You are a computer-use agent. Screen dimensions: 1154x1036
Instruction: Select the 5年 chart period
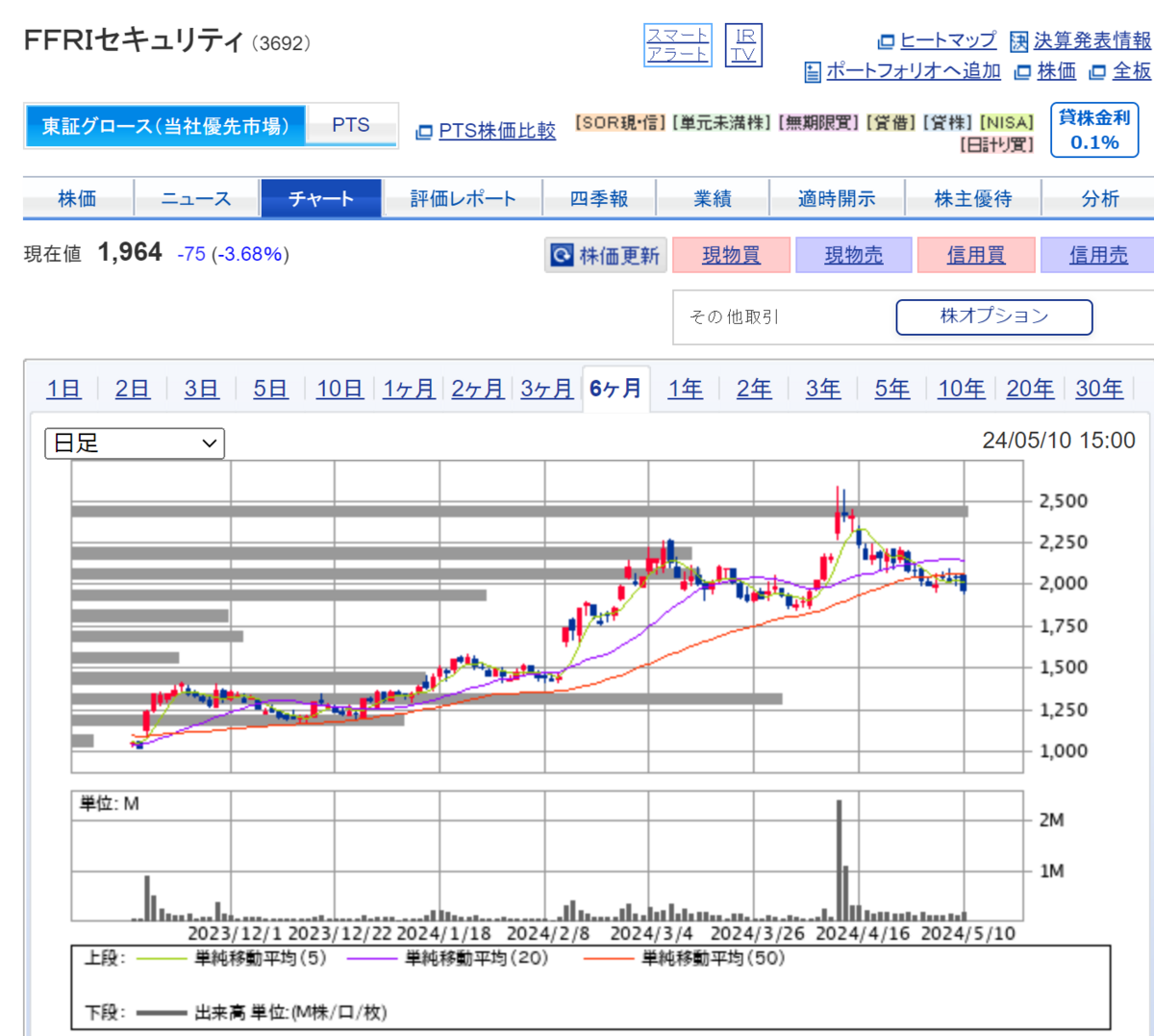892,389
